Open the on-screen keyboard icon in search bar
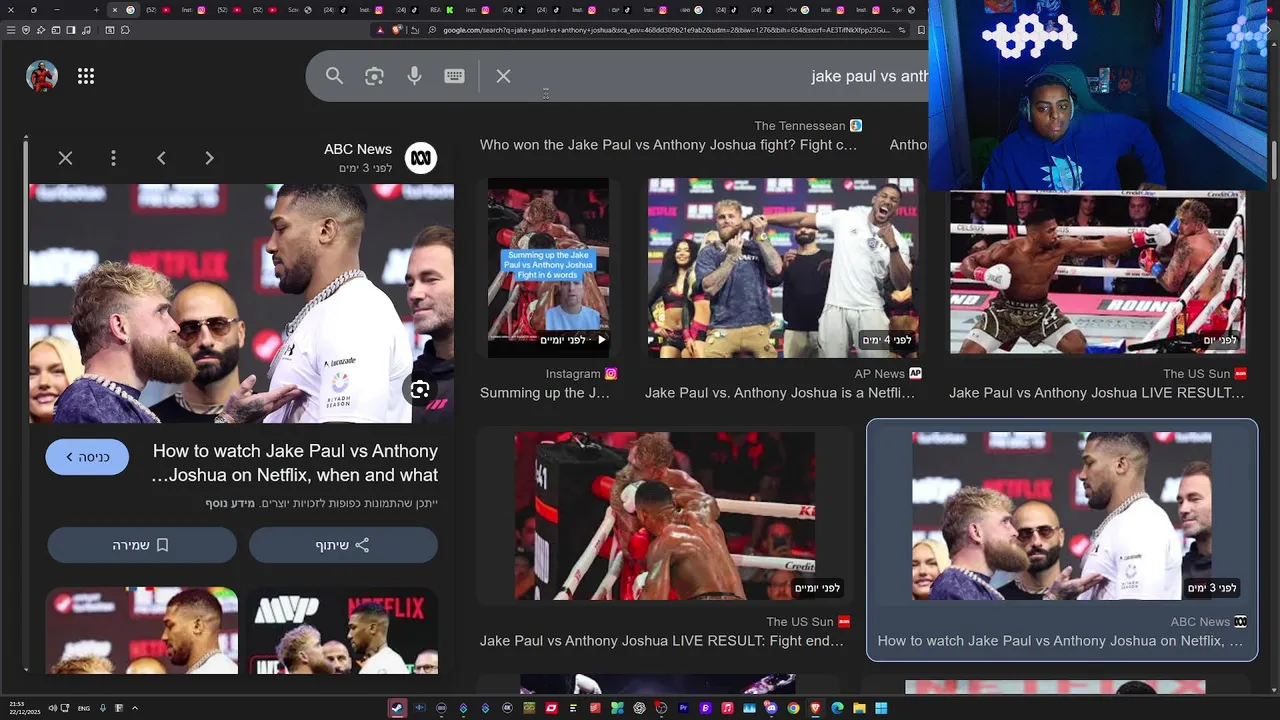 [454, 76]
